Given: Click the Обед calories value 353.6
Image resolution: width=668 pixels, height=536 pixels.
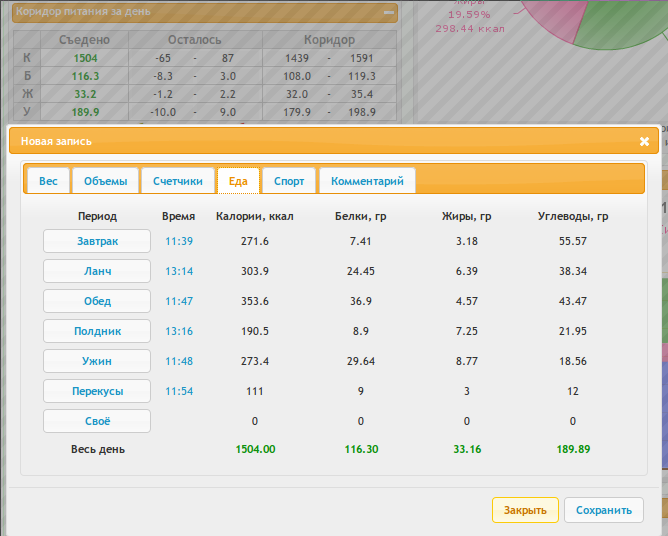Looking at the screenshot, I should (255, 301).
